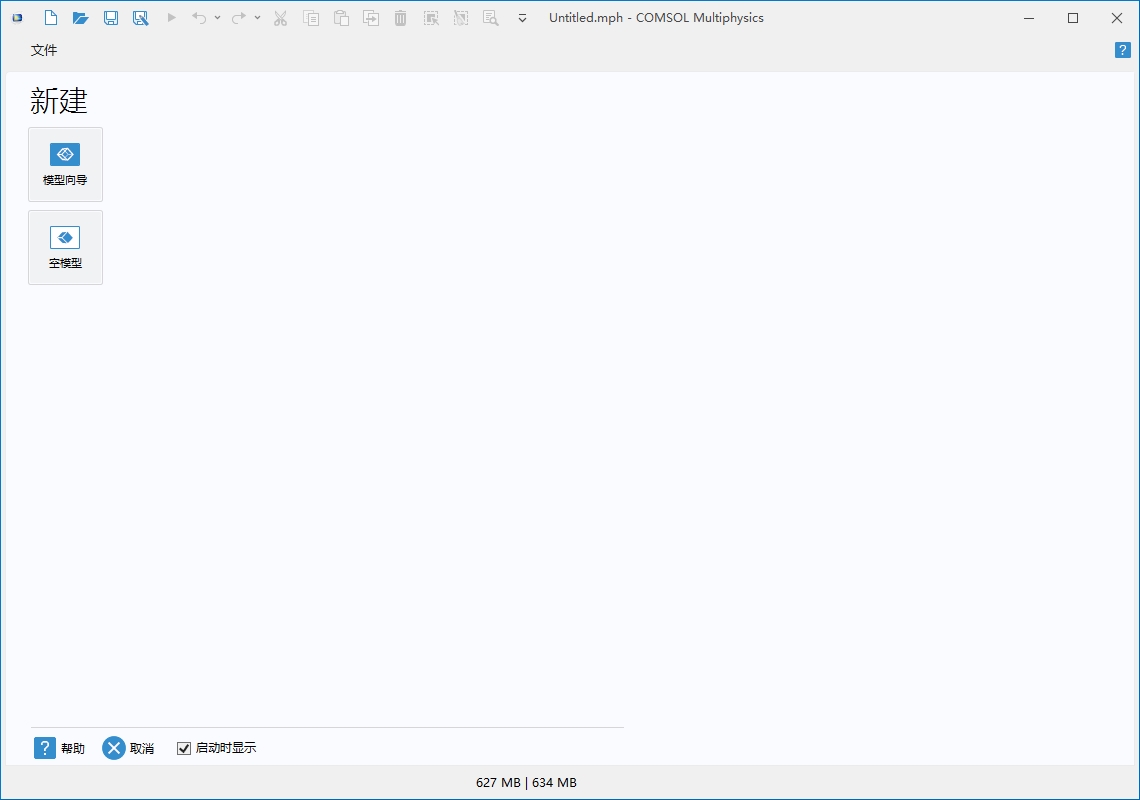Click the Paste clipboard icon

[x=341, y=18]
